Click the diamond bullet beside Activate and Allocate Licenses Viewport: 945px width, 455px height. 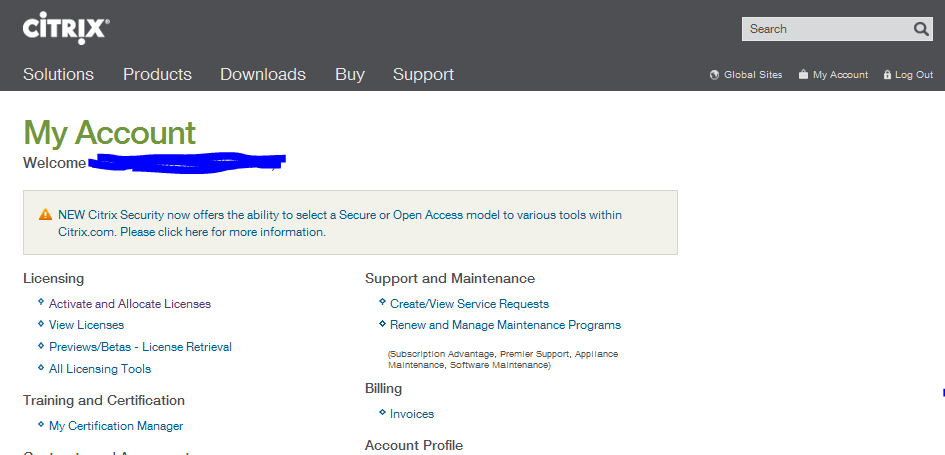click(x=41, y=301)
